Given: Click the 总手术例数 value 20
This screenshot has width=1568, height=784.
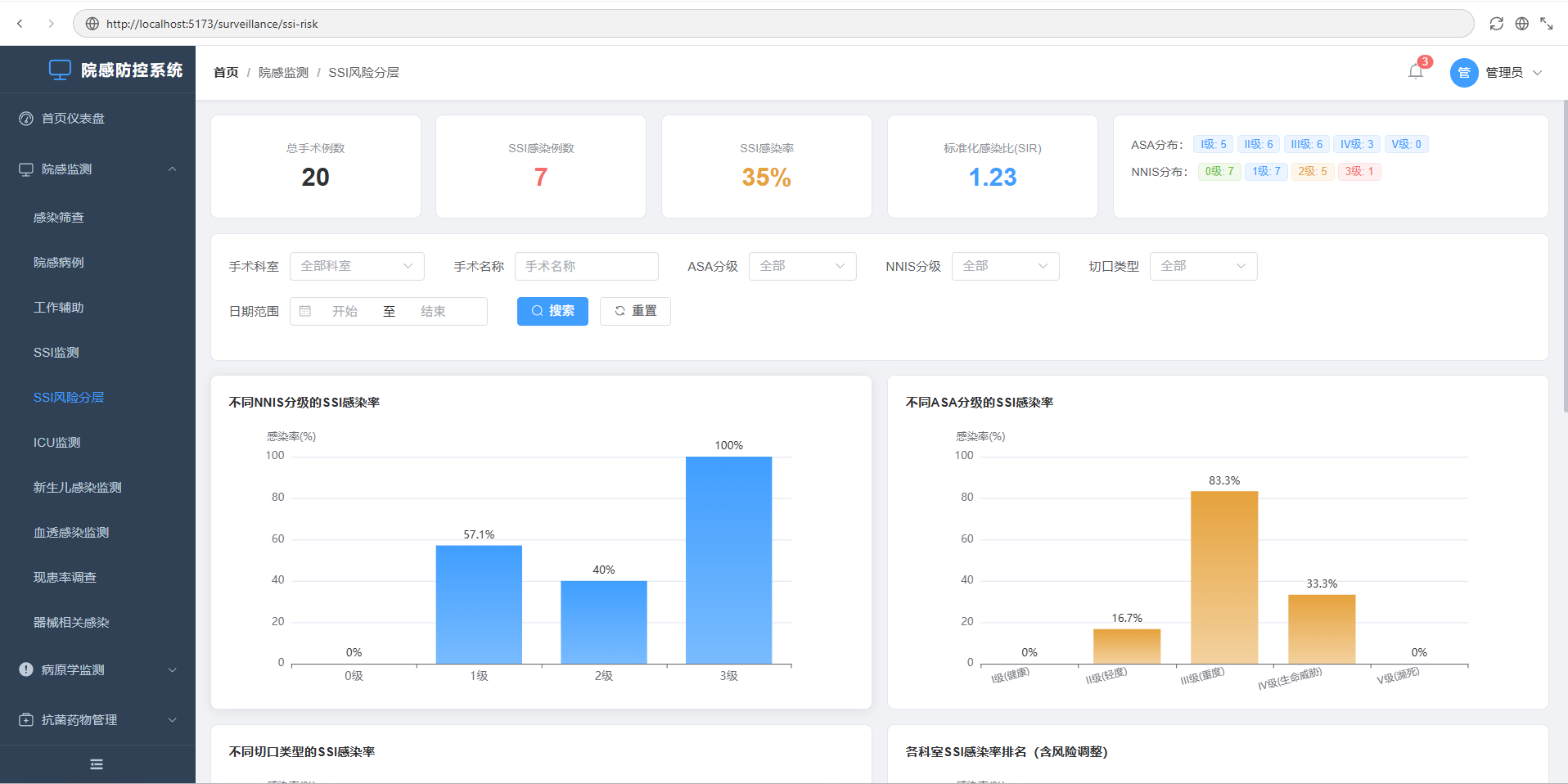Looking at the screenshot, I should [316, 177].
